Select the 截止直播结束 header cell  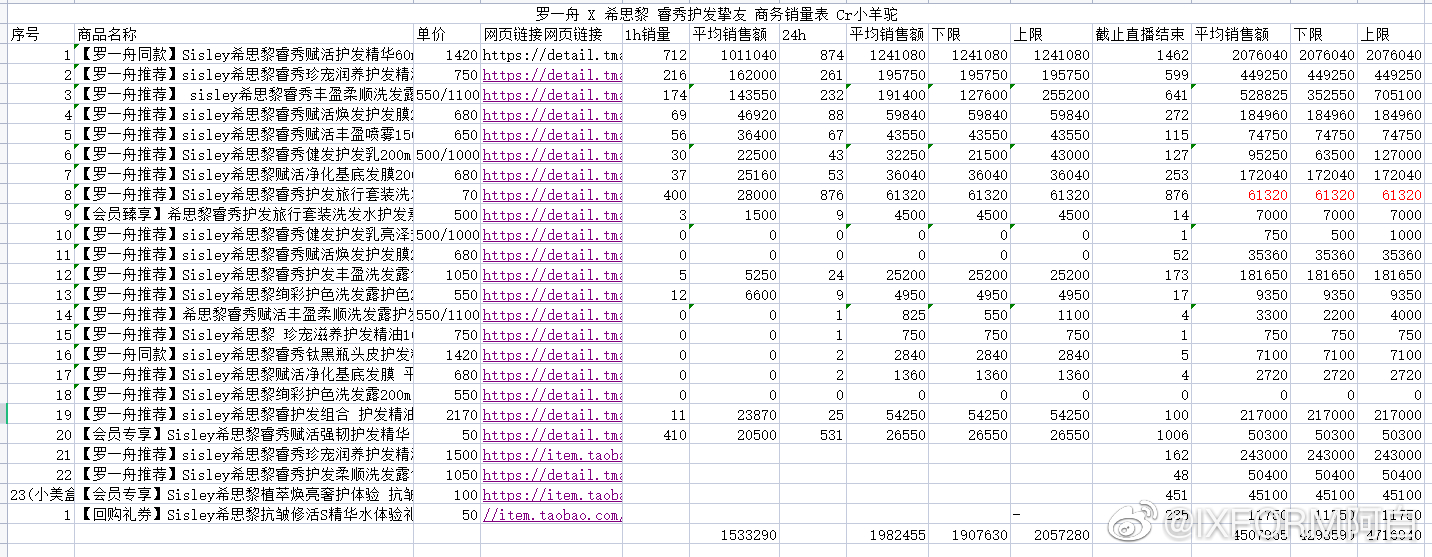tap(1140, 35)
